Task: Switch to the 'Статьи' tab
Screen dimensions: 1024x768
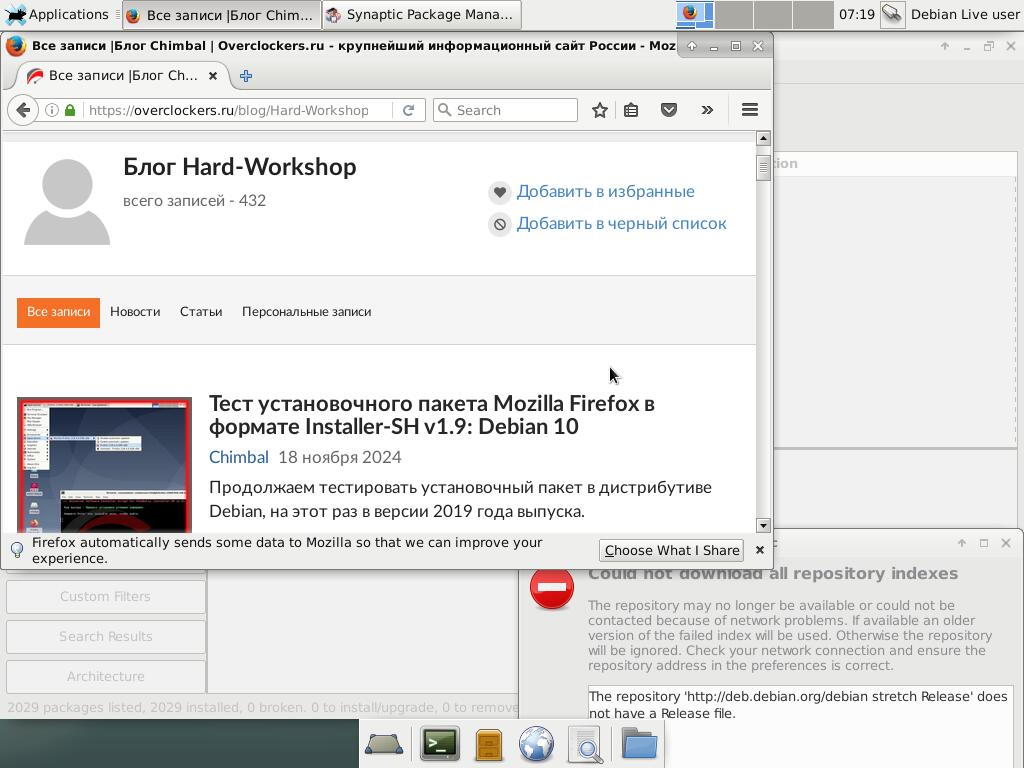Action: click(201, 312)
